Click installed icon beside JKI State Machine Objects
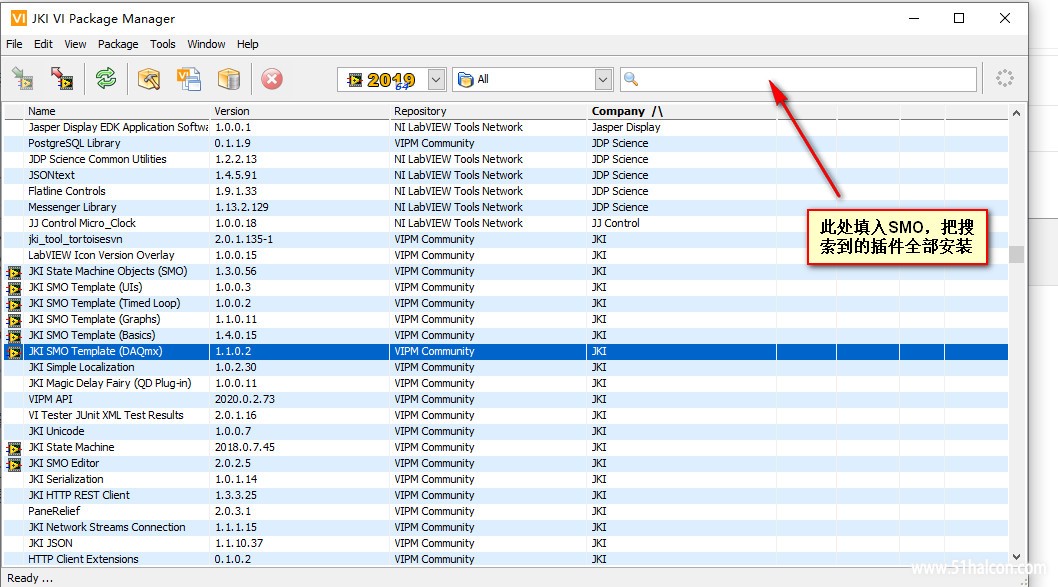The width and height of the screenshot is (1058, 587). 13,272
